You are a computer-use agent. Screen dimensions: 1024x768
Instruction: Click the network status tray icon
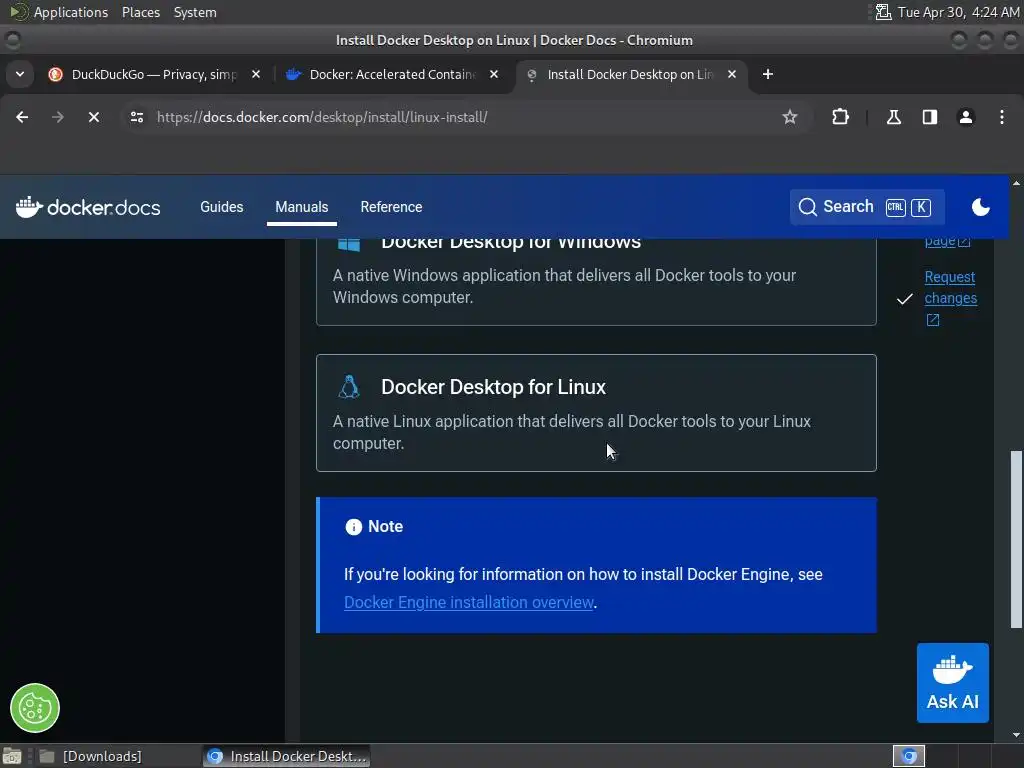click(x=883, y=12)
